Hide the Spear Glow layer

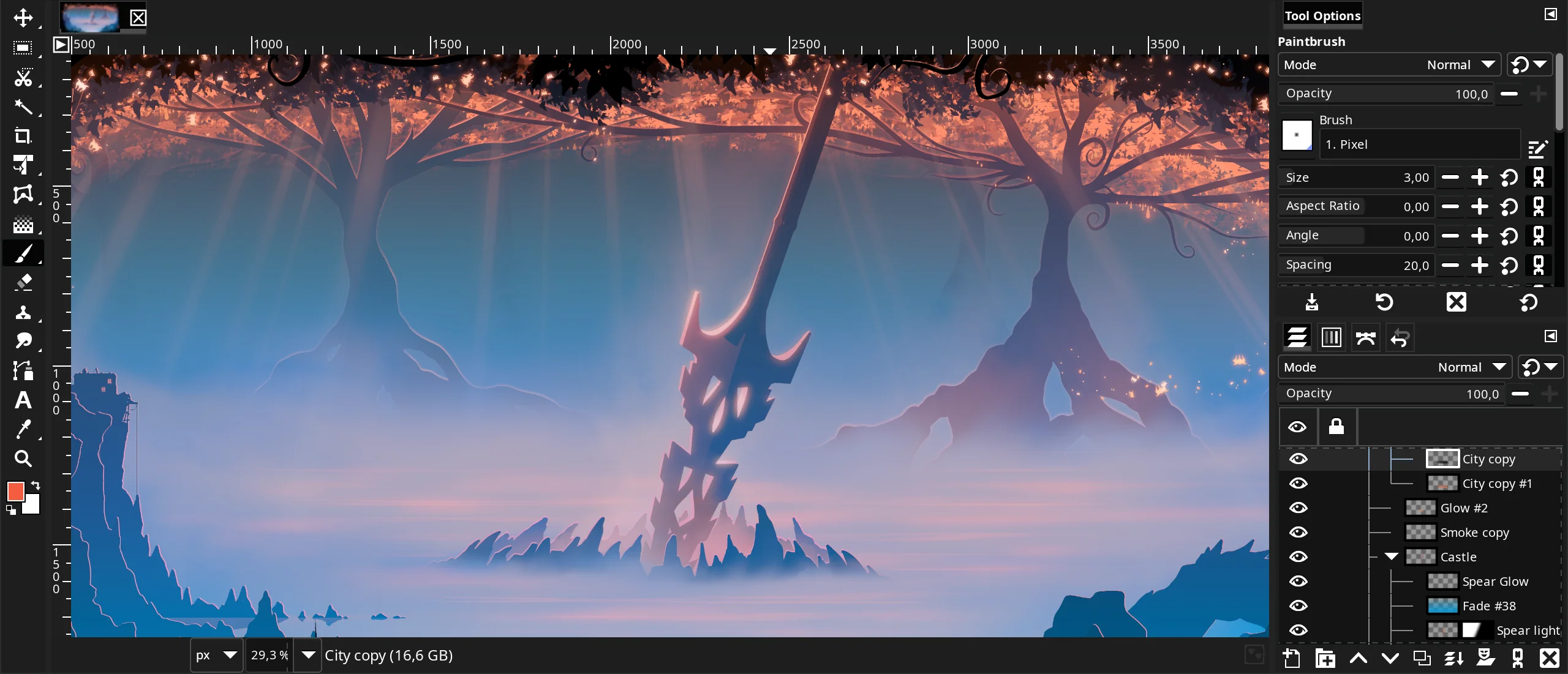[x=1298, y=582]
